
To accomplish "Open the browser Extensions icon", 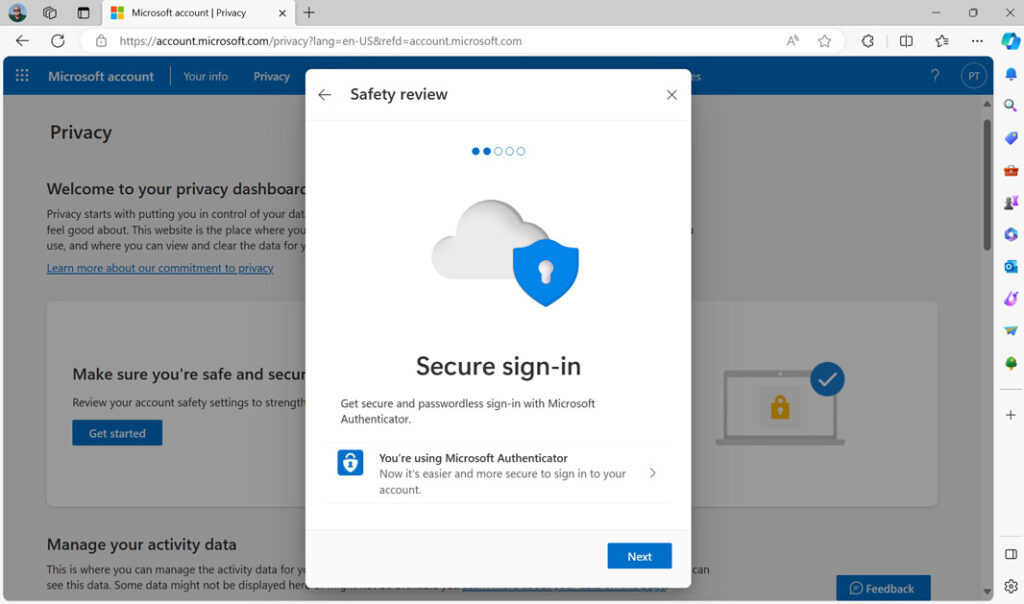I will 867,41.
